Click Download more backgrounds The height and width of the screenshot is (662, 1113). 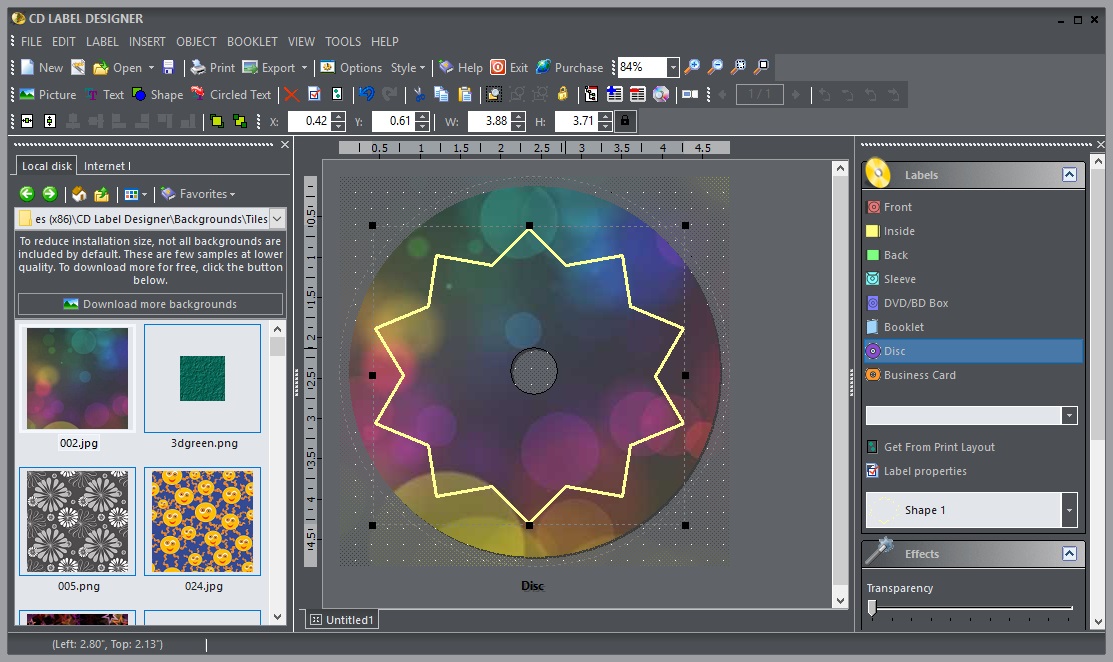point(150,304)
